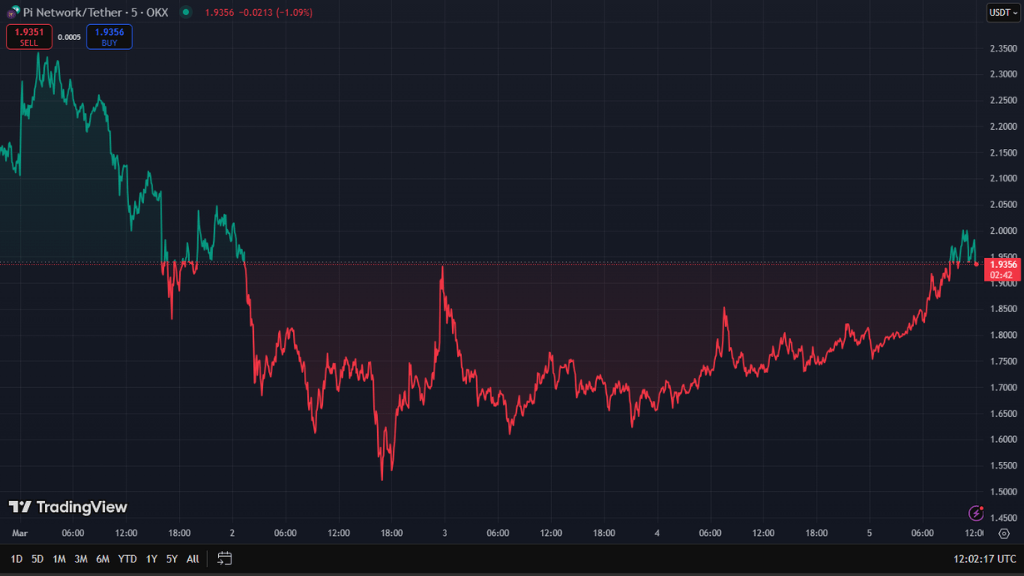Viewport: 1024px width, 576px height.
Task: Open chart settings gear on the axis corner
Action: 1004,534
